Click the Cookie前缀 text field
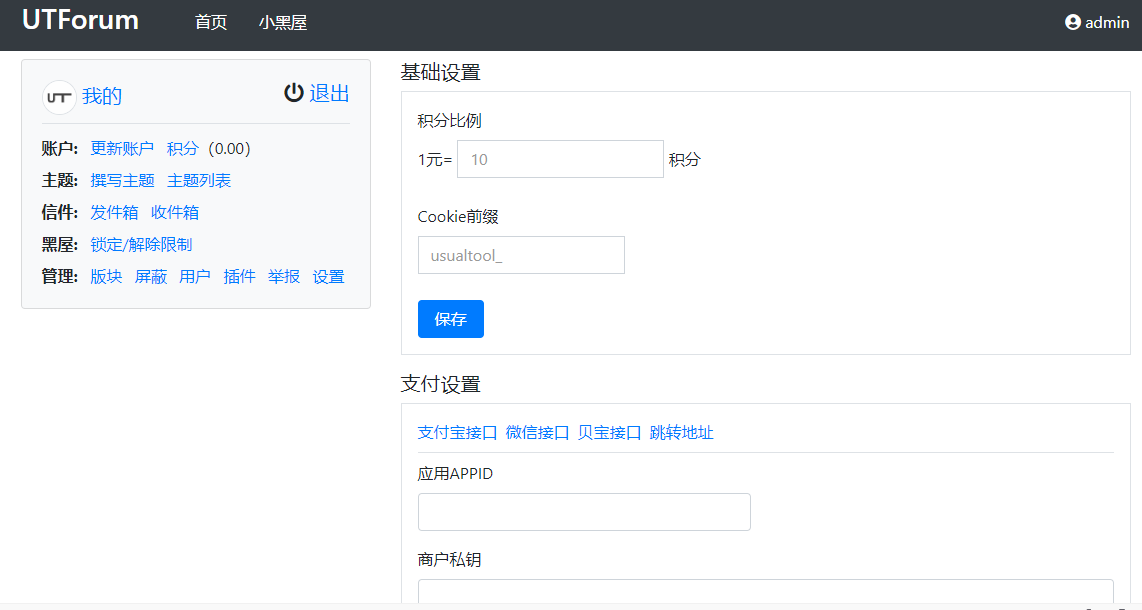1142x610 pixels. point(521,255)
